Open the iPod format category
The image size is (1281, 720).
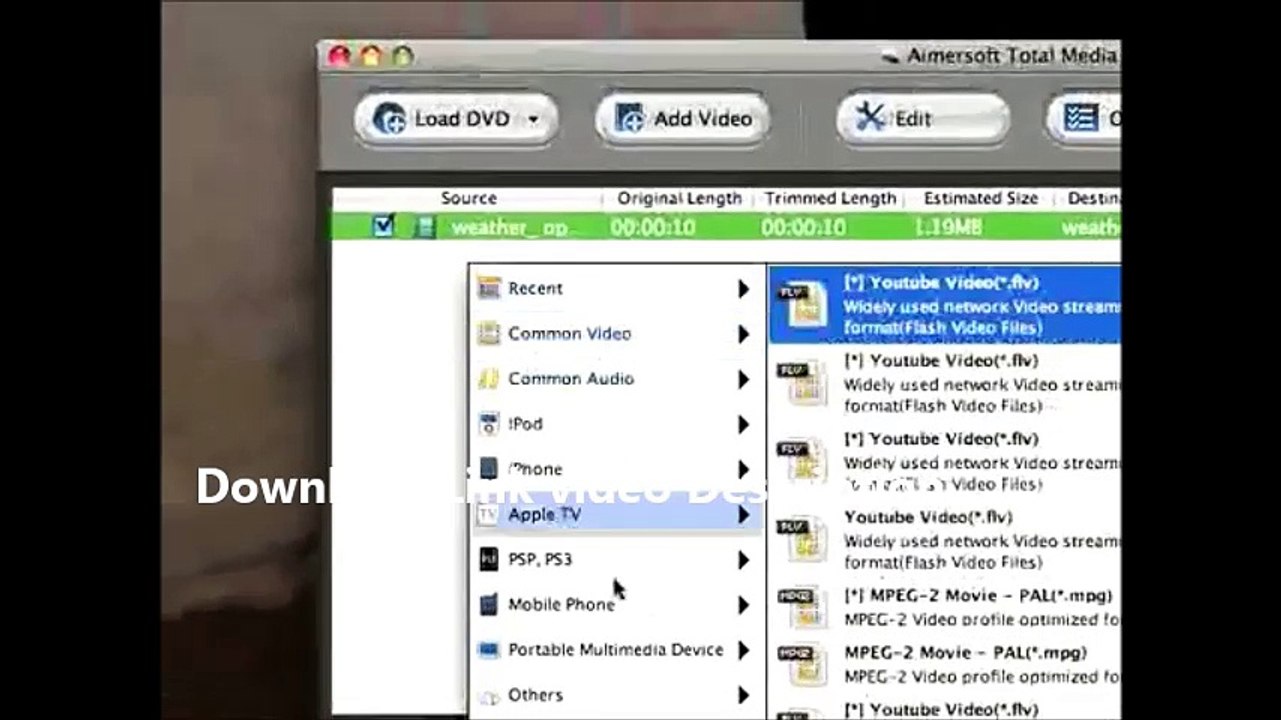tap(616, 423)
